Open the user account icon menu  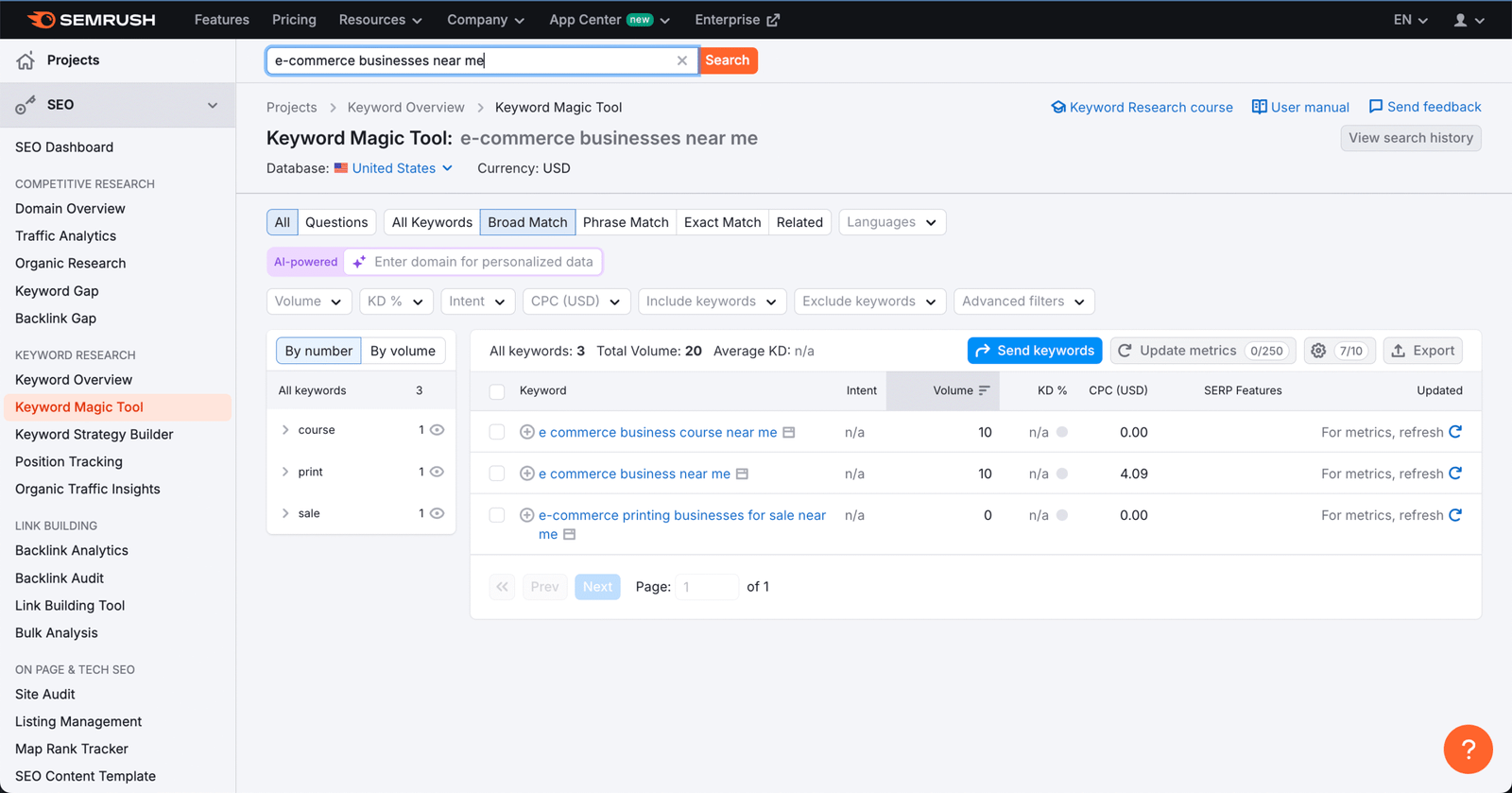point(1469,20)
